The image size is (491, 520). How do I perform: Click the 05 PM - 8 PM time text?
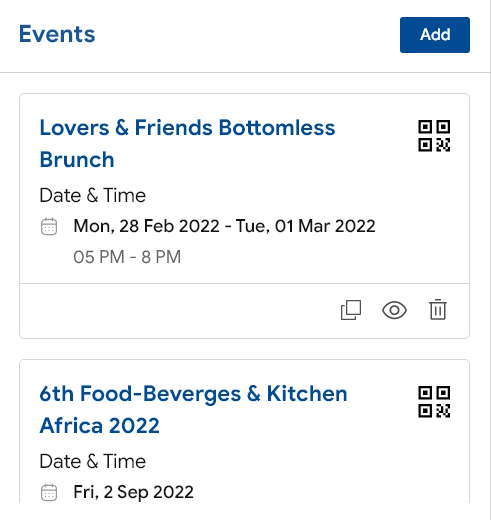pos(127,257)
